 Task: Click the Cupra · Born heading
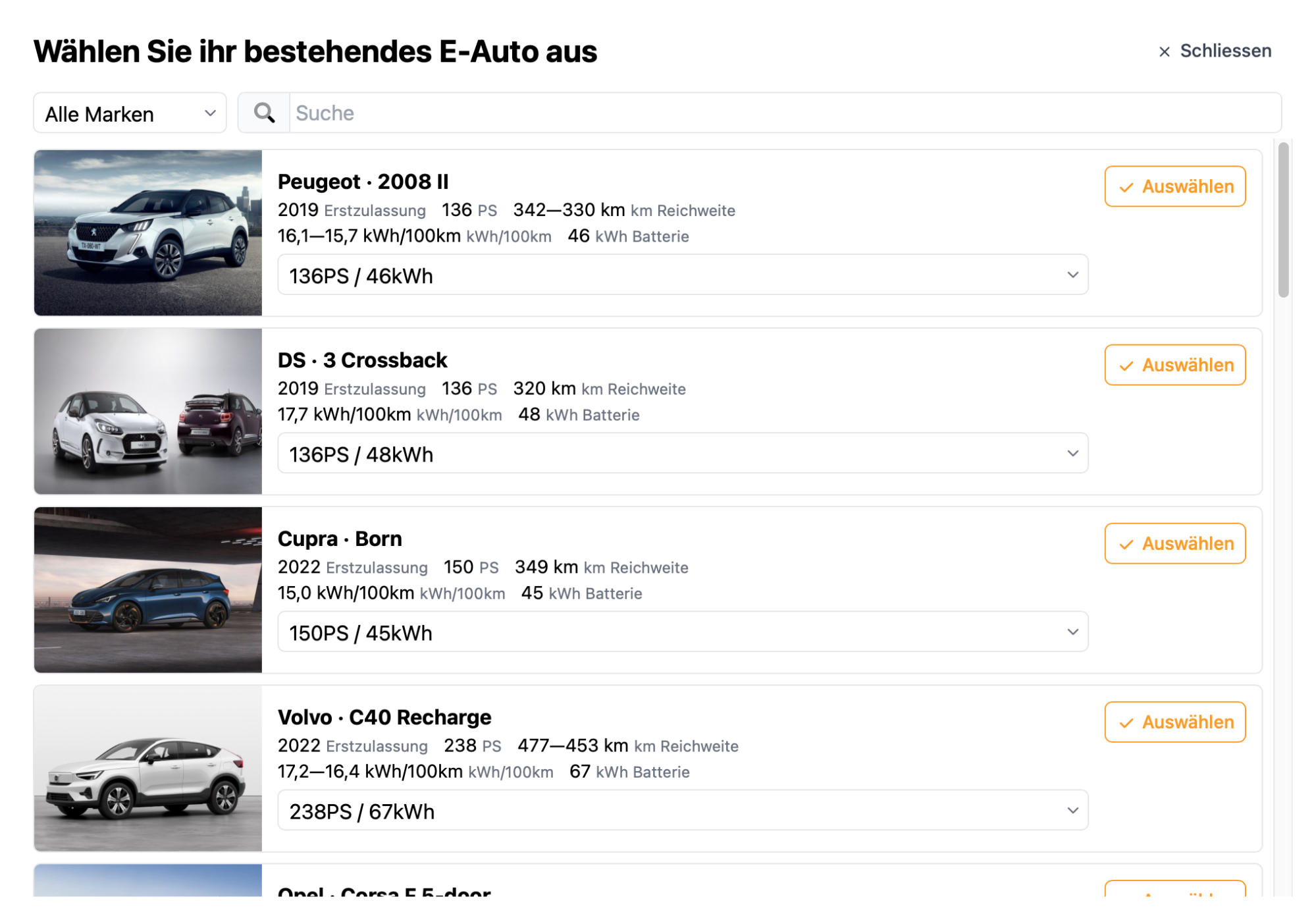click(340, 539)
